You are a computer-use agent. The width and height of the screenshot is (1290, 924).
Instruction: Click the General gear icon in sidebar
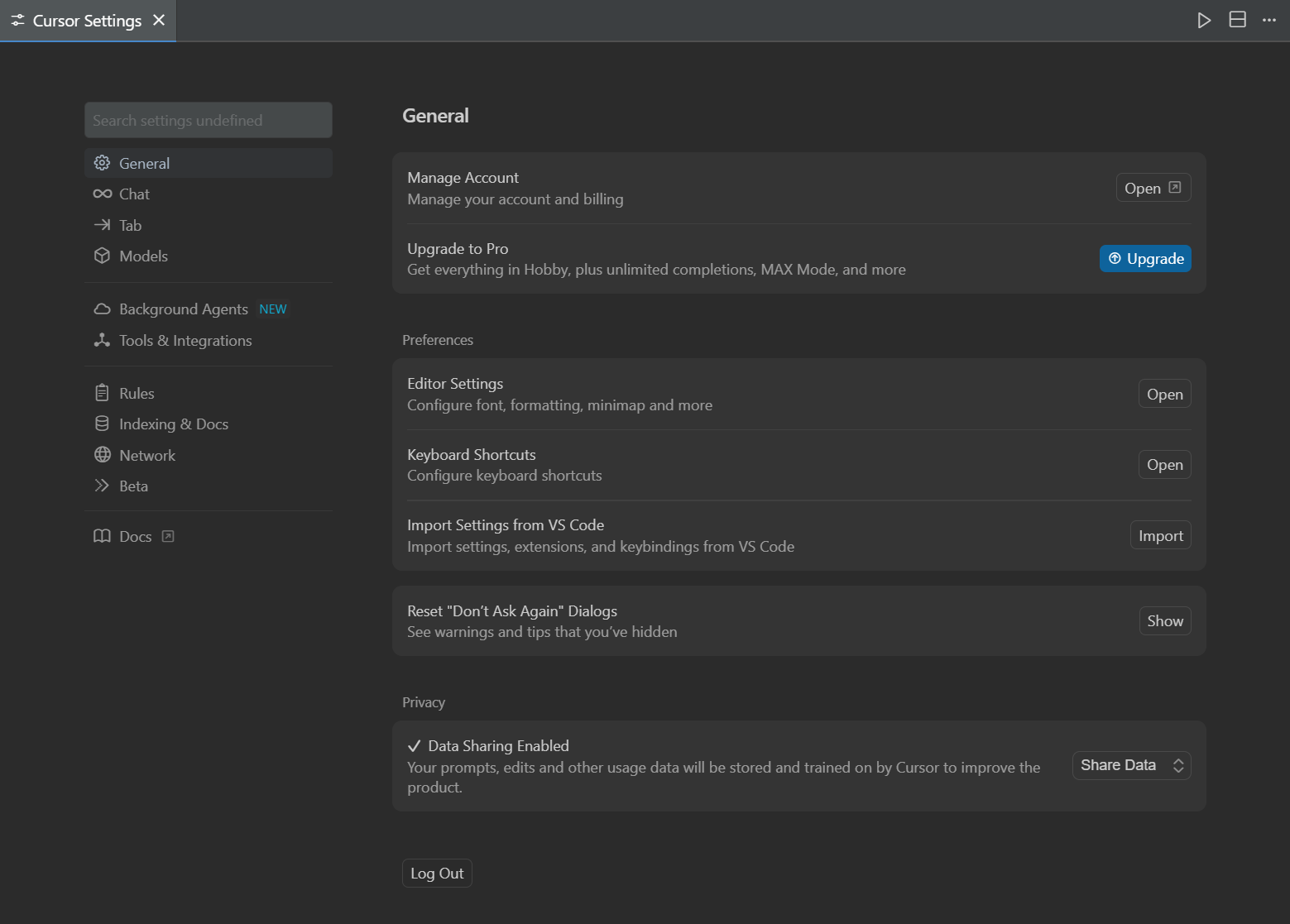click(x=102, y=163)
